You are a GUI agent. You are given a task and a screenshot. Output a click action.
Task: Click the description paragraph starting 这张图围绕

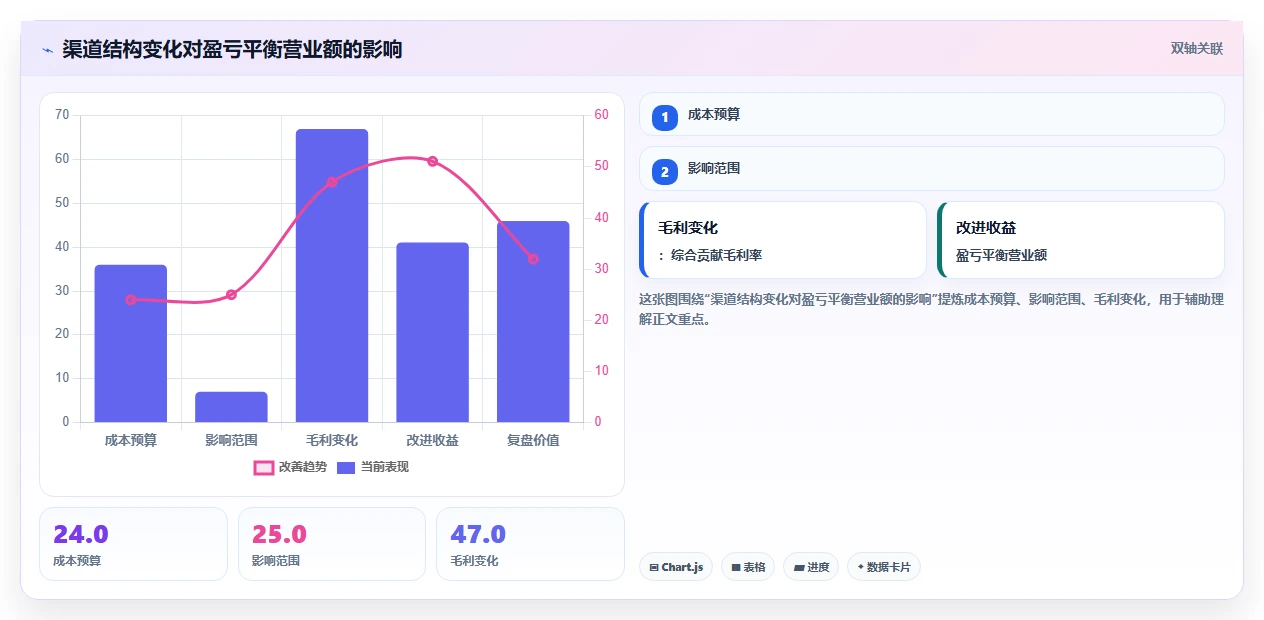point(931,309)
